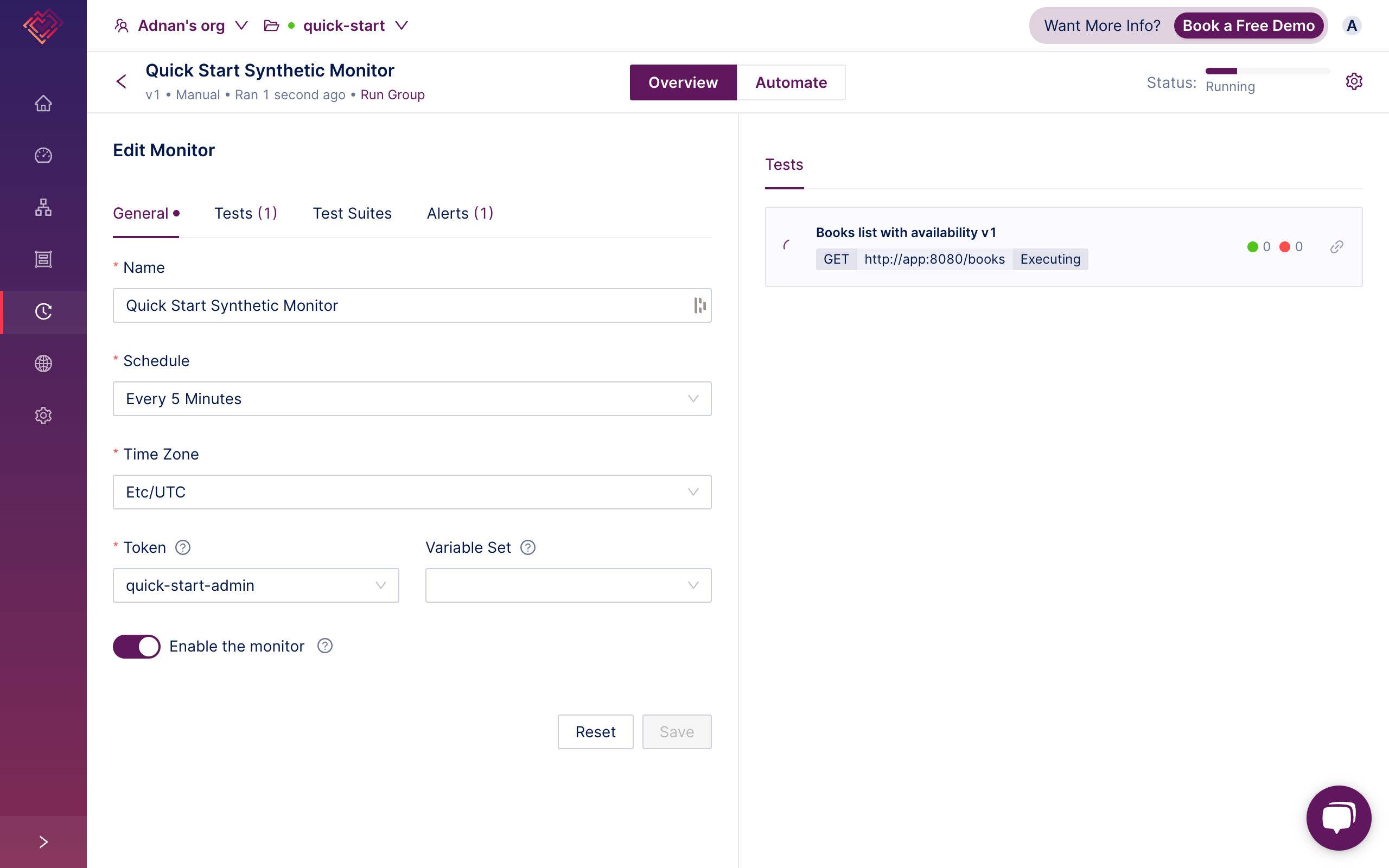Click the Edit Monitor heading

pyautogui.click(x=163, y=150)
